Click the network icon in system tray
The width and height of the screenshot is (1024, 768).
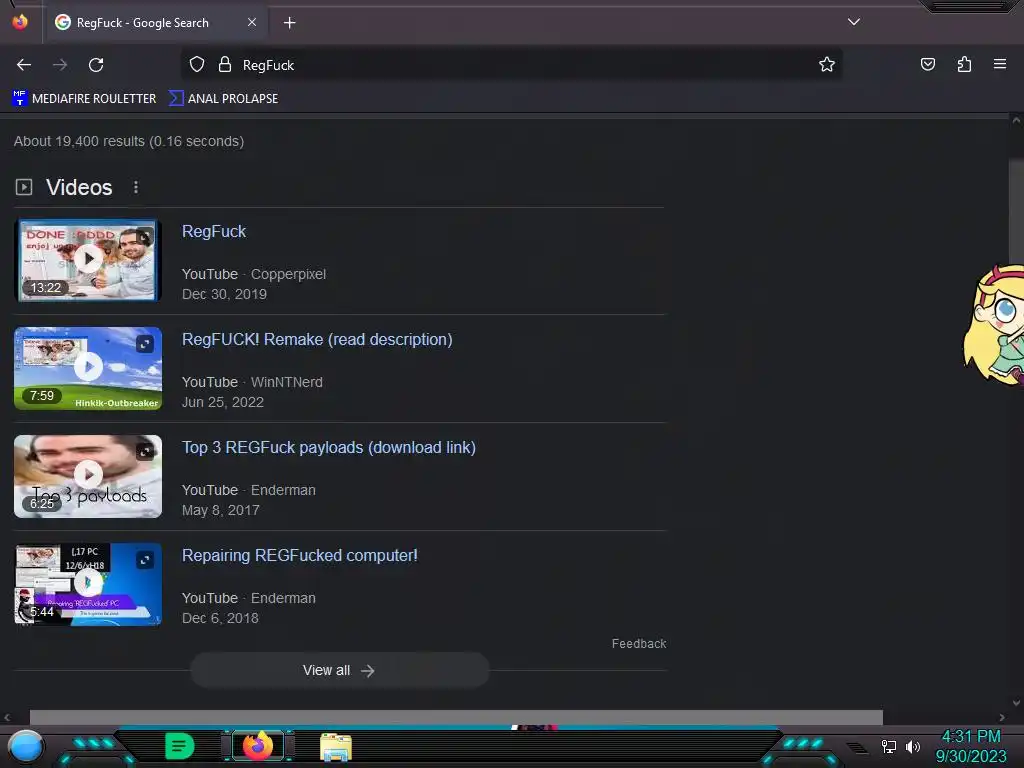pos(889,746)
